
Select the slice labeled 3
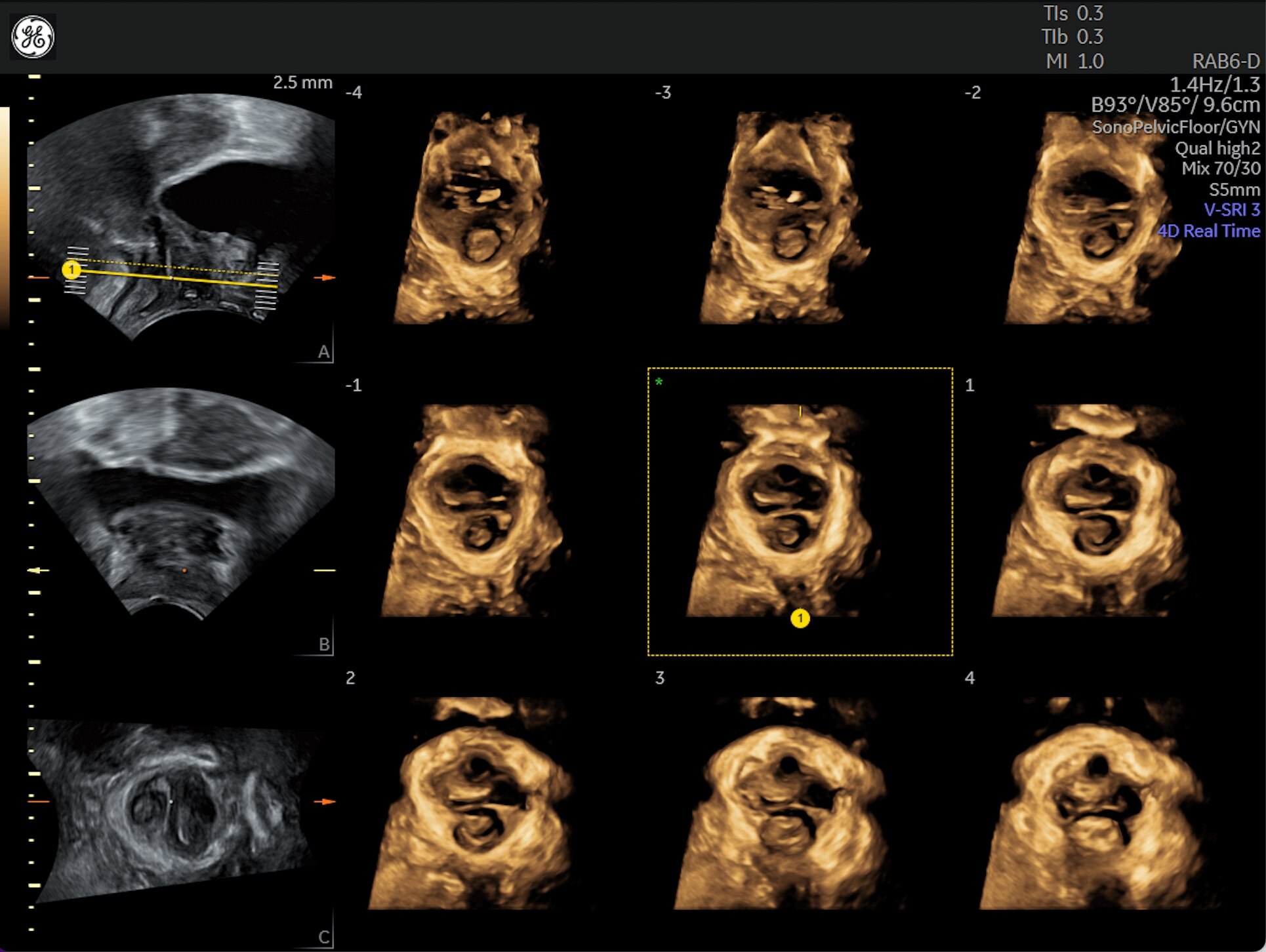[x=784, y=803]
